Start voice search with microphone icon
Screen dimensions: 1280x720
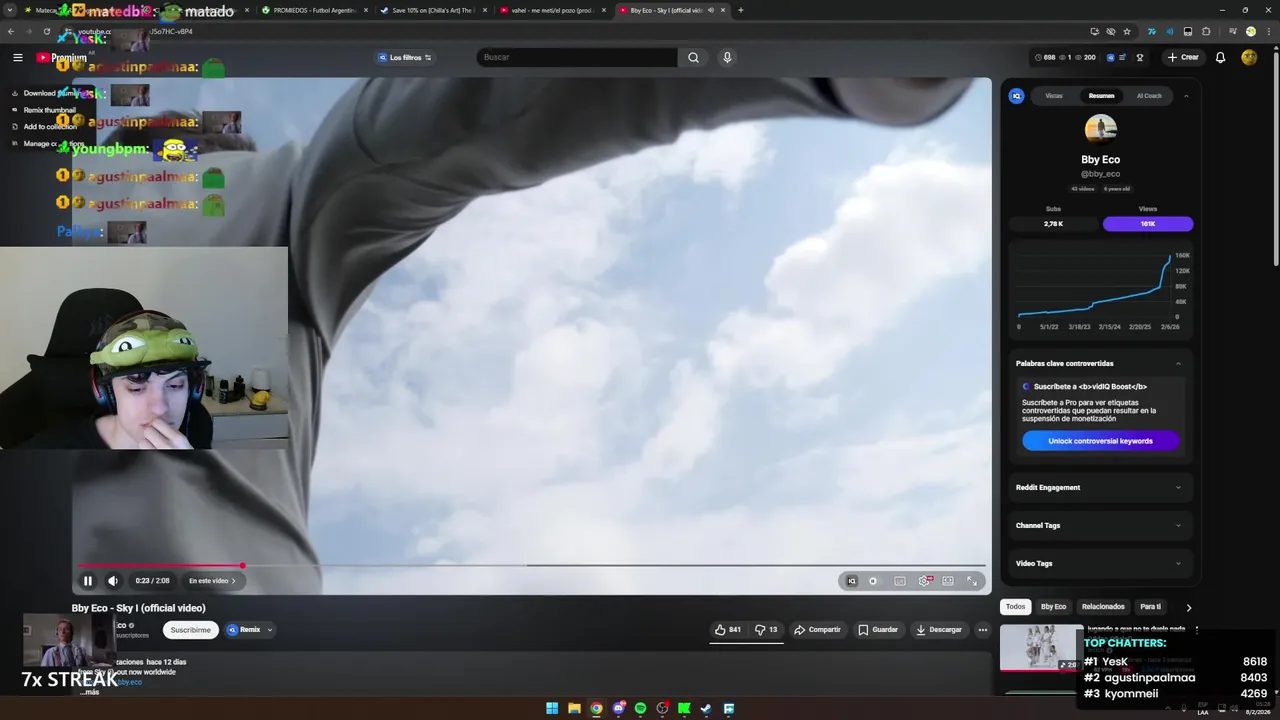tap(727, 57)
